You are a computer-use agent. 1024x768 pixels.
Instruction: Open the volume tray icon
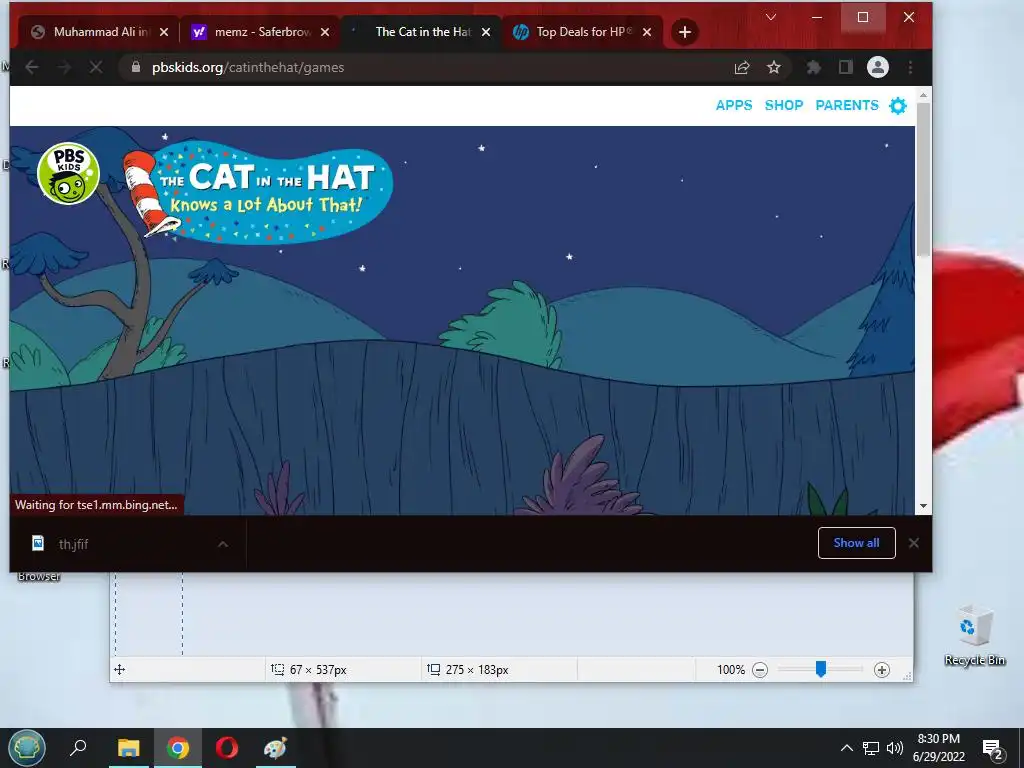[x=895, y=748]
